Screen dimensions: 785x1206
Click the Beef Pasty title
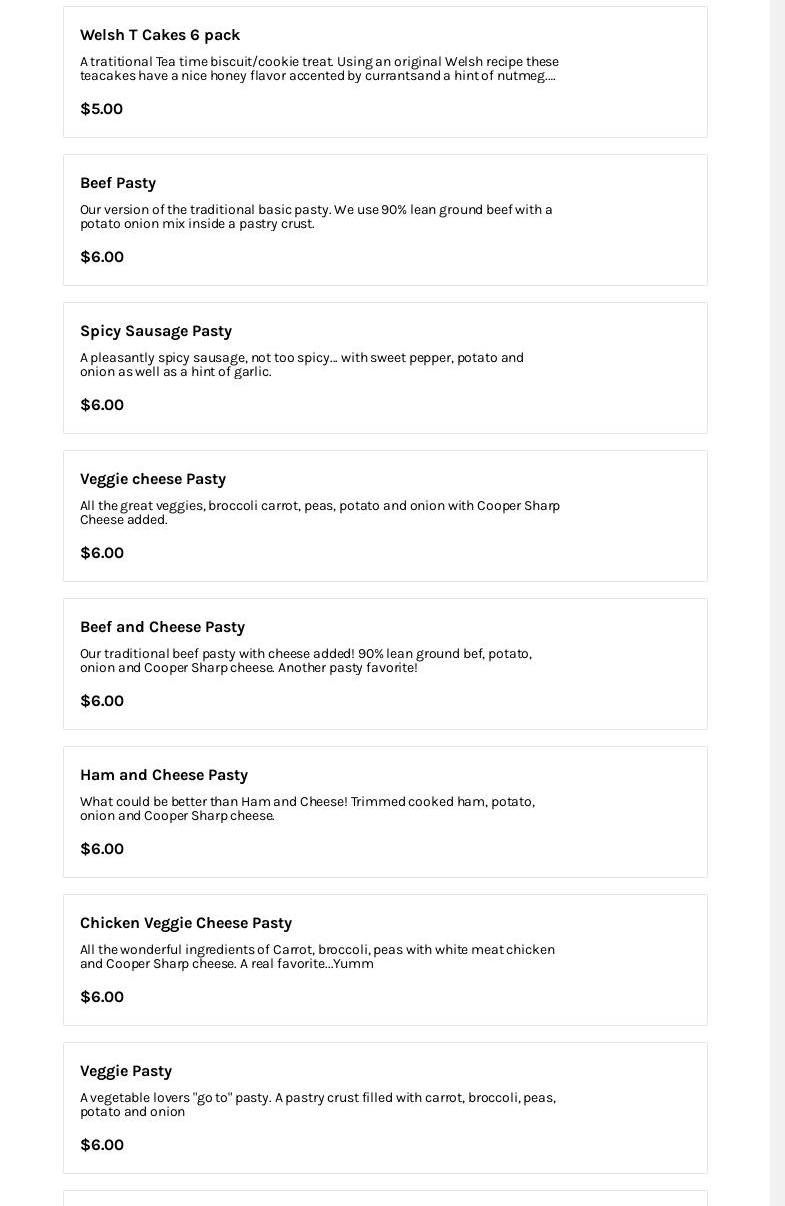pos(118,183)
